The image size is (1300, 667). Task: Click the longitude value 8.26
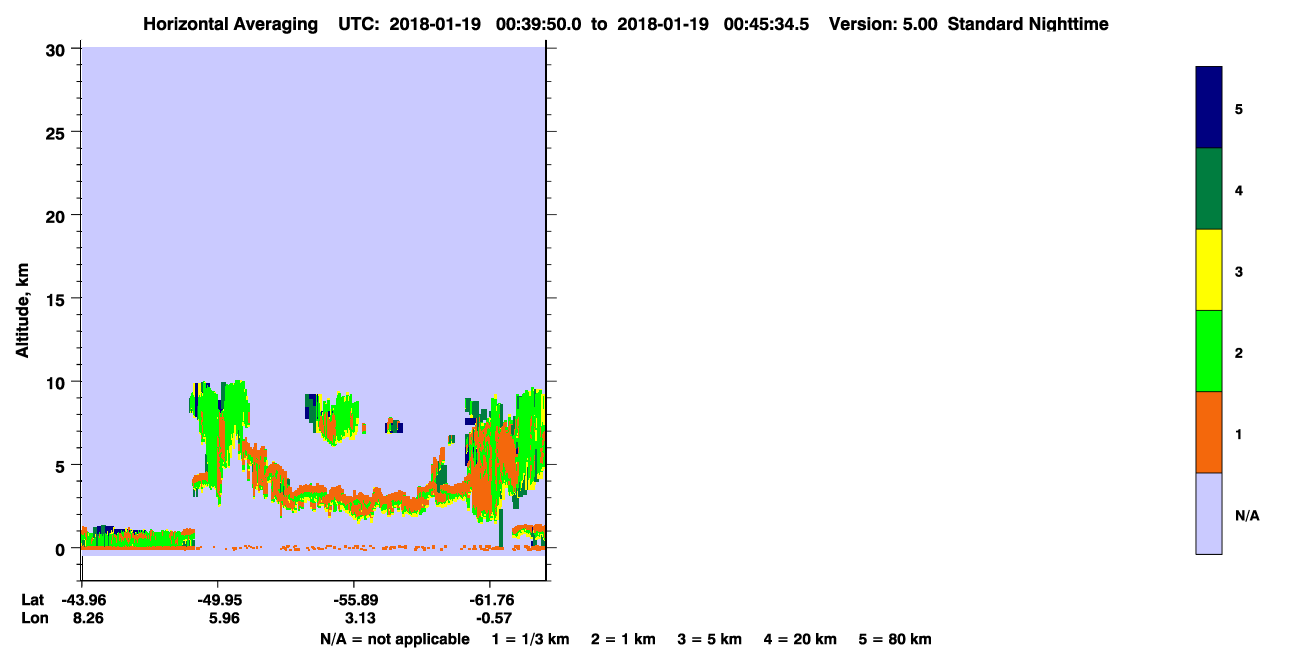[87, 618]
